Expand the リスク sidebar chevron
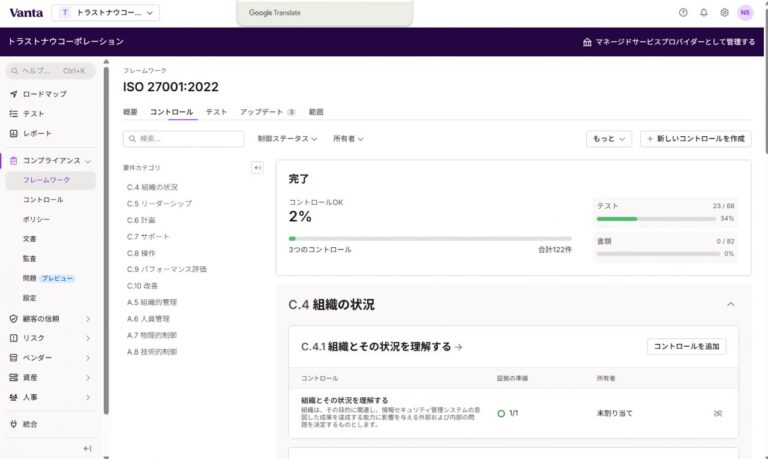 [88, 338]
